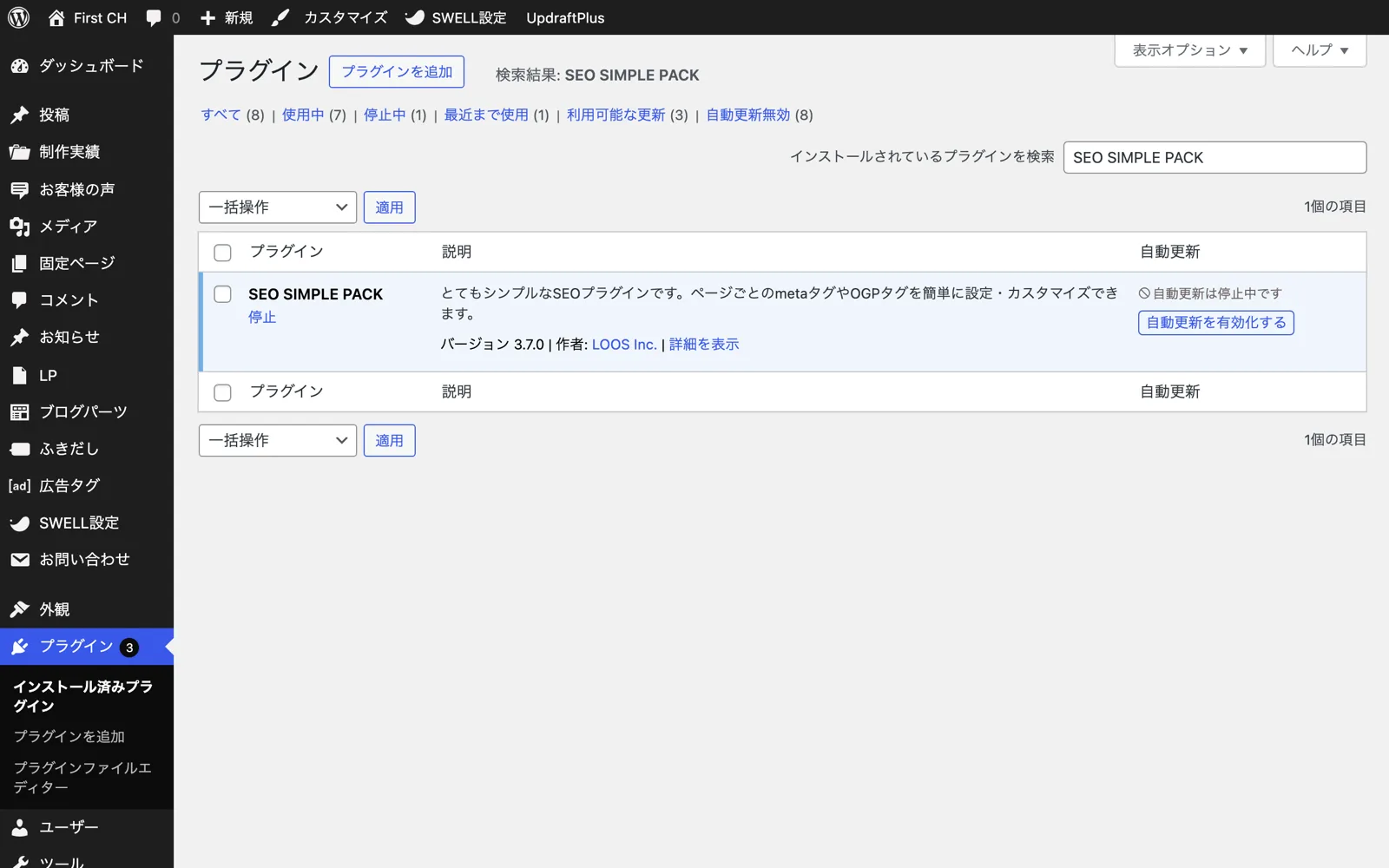Open the top 一括操作 dropdown
The width and height of the screenshot is (1389, 868).
click(x=278, y=207)
